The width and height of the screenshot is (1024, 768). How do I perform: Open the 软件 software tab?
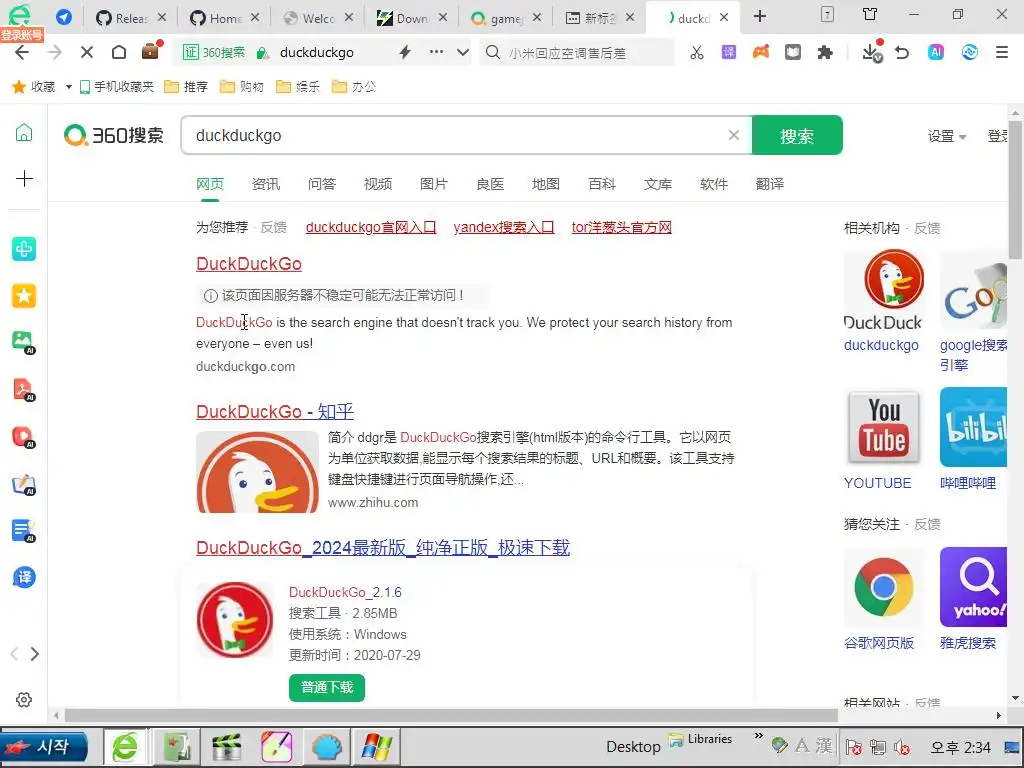714,184
